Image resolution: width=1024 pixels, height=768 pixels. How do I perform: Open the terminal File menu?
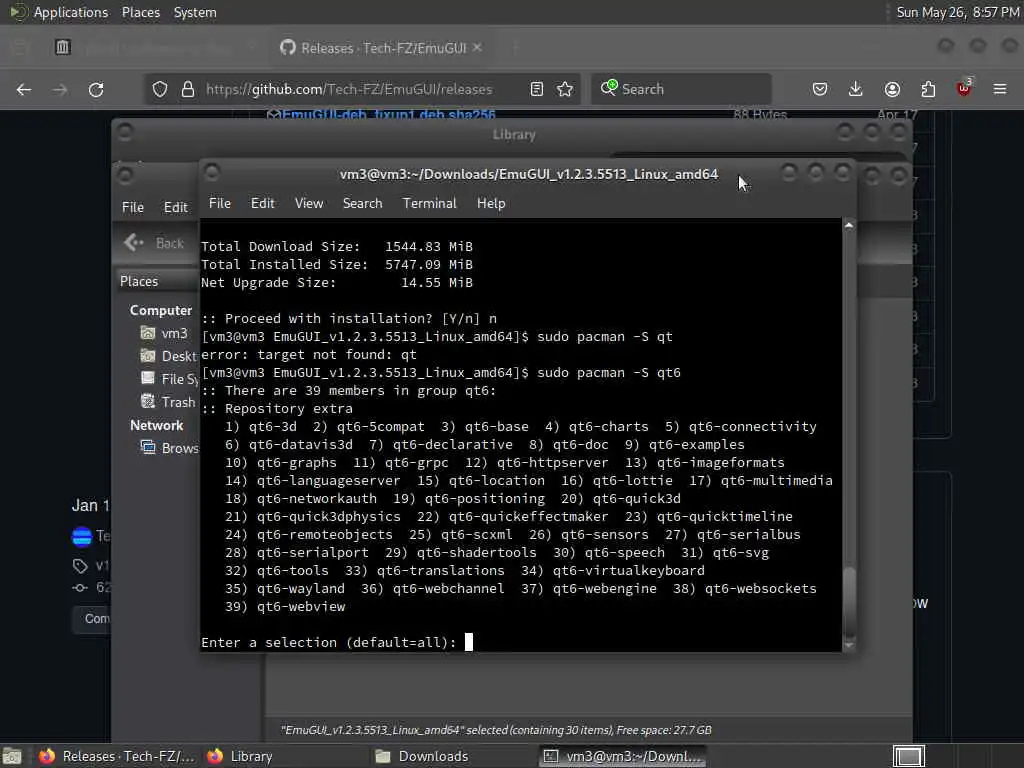(219, 203)
